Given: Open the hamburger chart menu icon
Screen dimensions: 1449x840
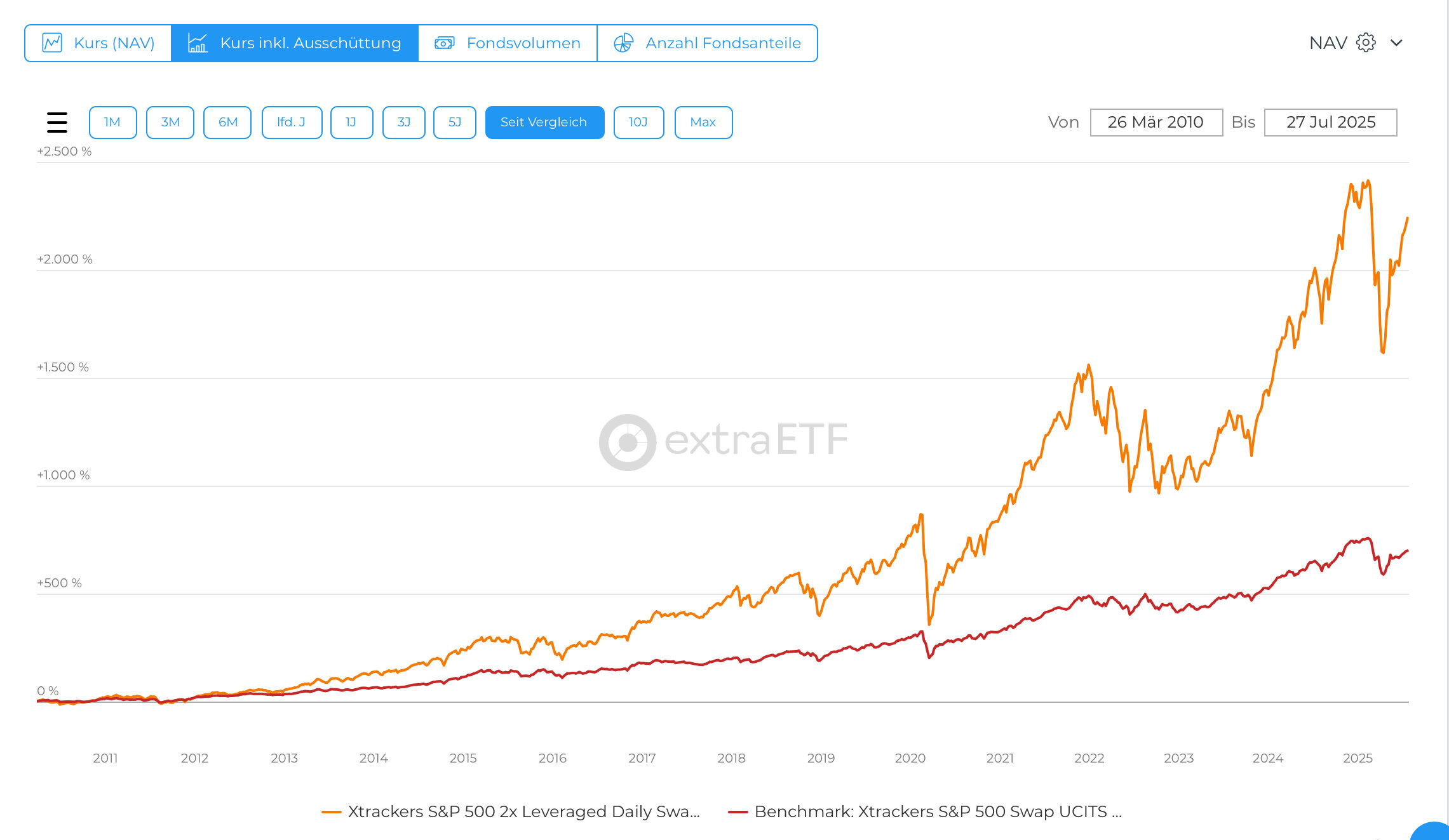Looking at the screenshot, I should pyautogui.click(x=57, y=123).
